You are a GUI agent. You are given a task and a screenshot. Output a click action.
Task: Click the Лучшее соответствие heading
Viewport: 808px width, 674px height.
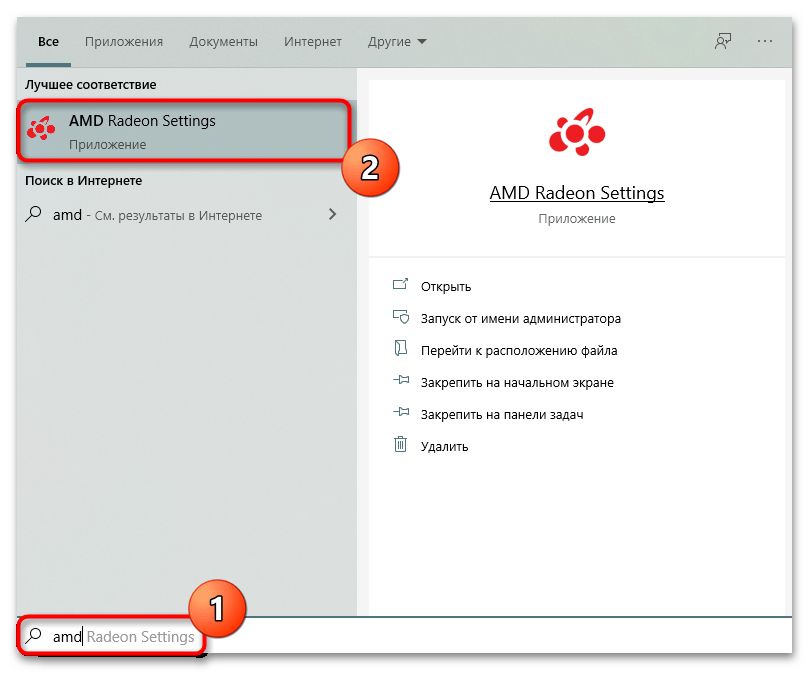pyautogui.click(x=90, y=85)
